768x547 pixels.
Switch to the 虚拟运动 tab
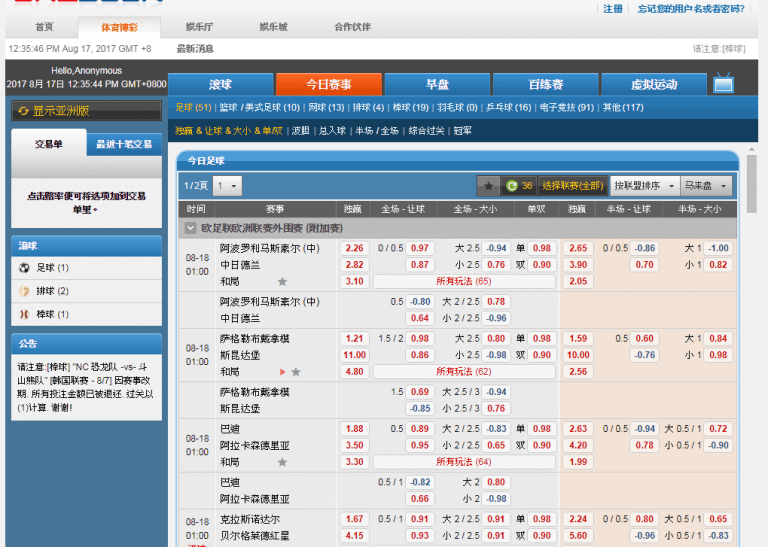coord(654,84)
